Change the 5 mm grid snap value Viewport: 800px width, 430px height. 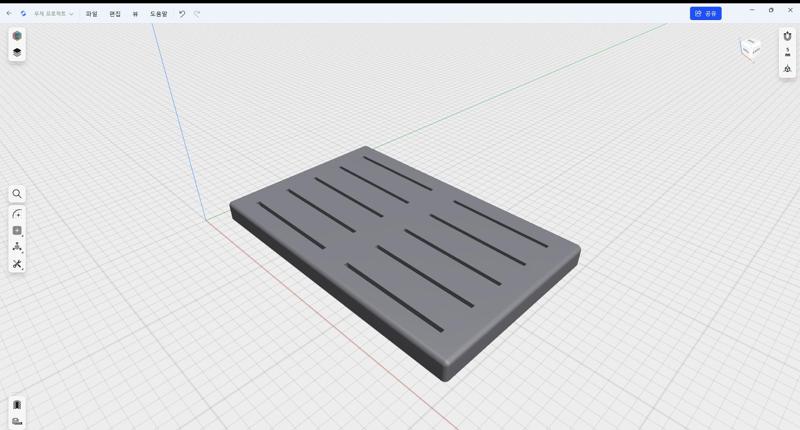787,52
